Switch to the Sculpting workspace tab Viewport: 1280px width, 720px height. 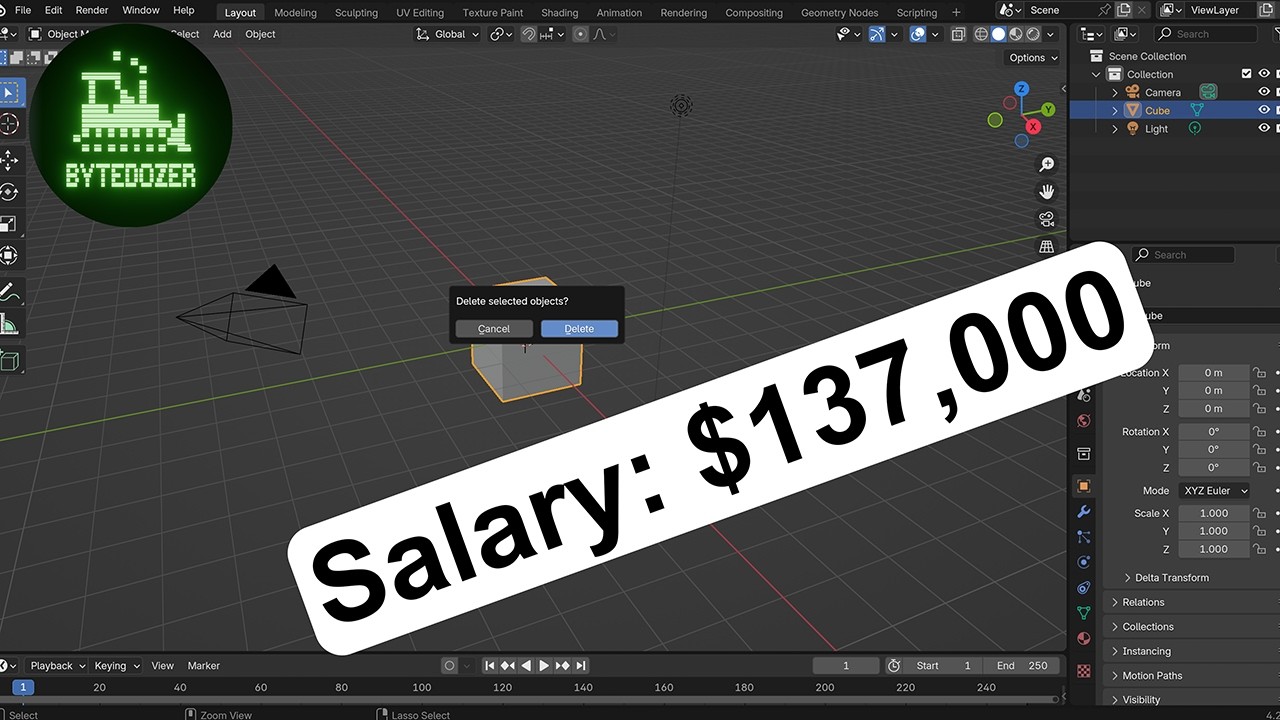point(356,13)
